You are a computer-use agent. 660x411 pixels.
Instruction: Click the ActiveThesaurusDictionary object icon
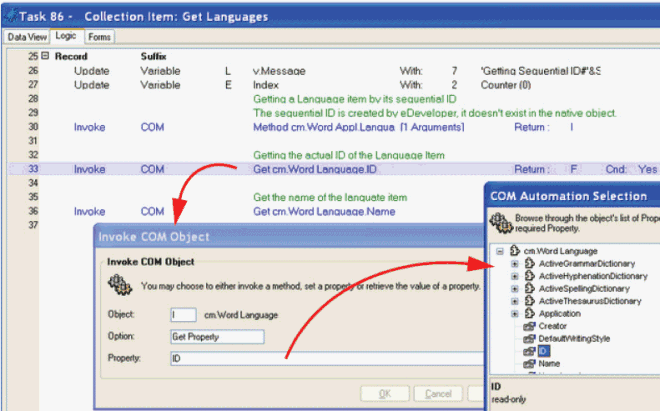(529, 301)
